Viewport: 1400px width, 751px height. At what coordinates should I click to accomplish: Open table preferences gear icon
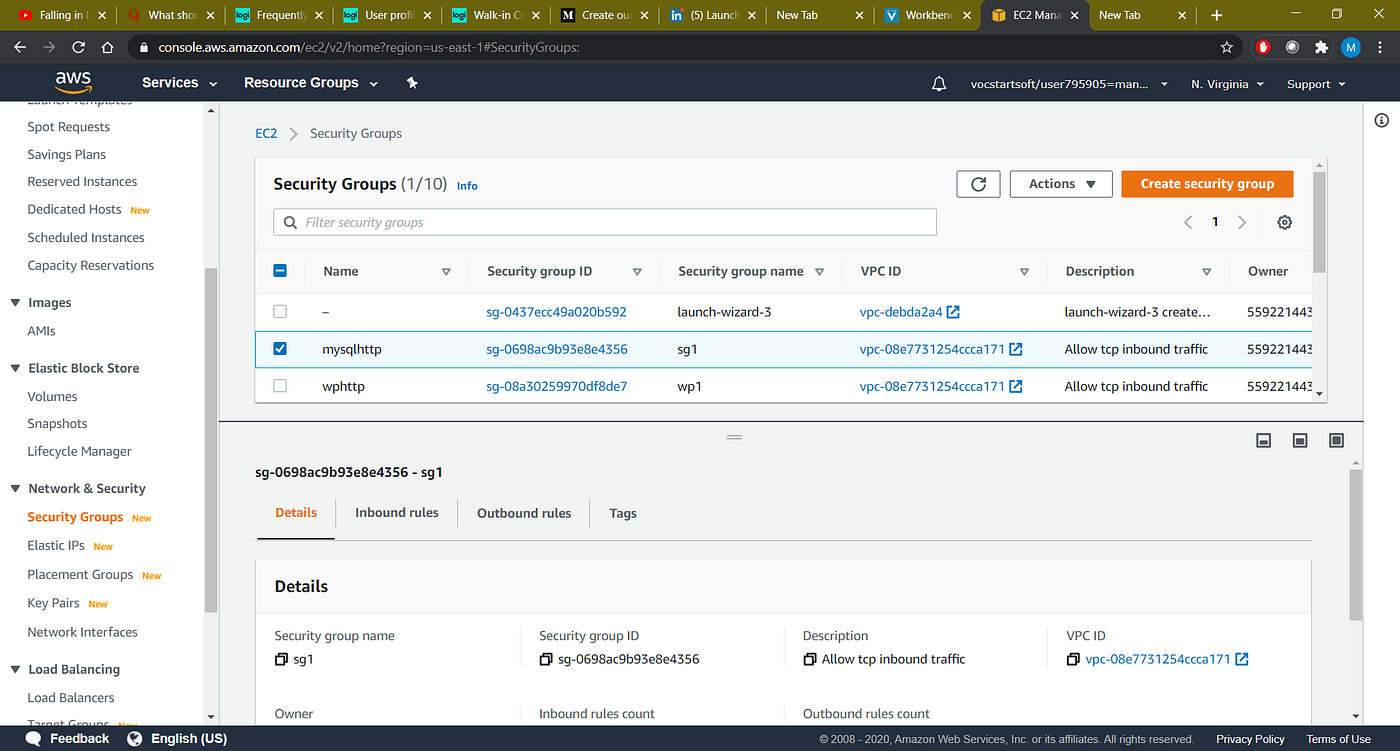1284,221
